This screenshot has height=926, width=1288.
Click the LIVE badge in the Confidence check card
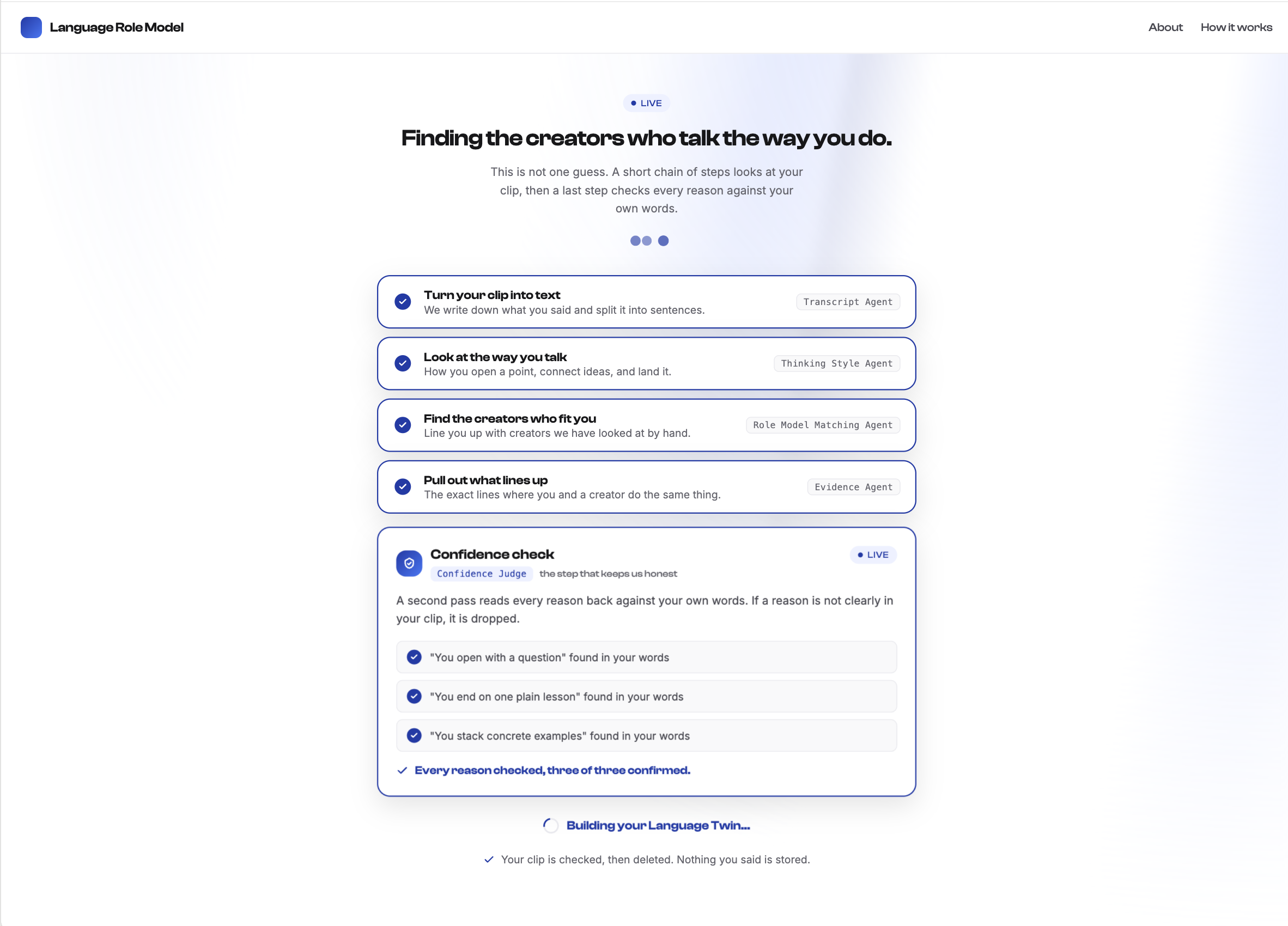(x=873, y=555)
